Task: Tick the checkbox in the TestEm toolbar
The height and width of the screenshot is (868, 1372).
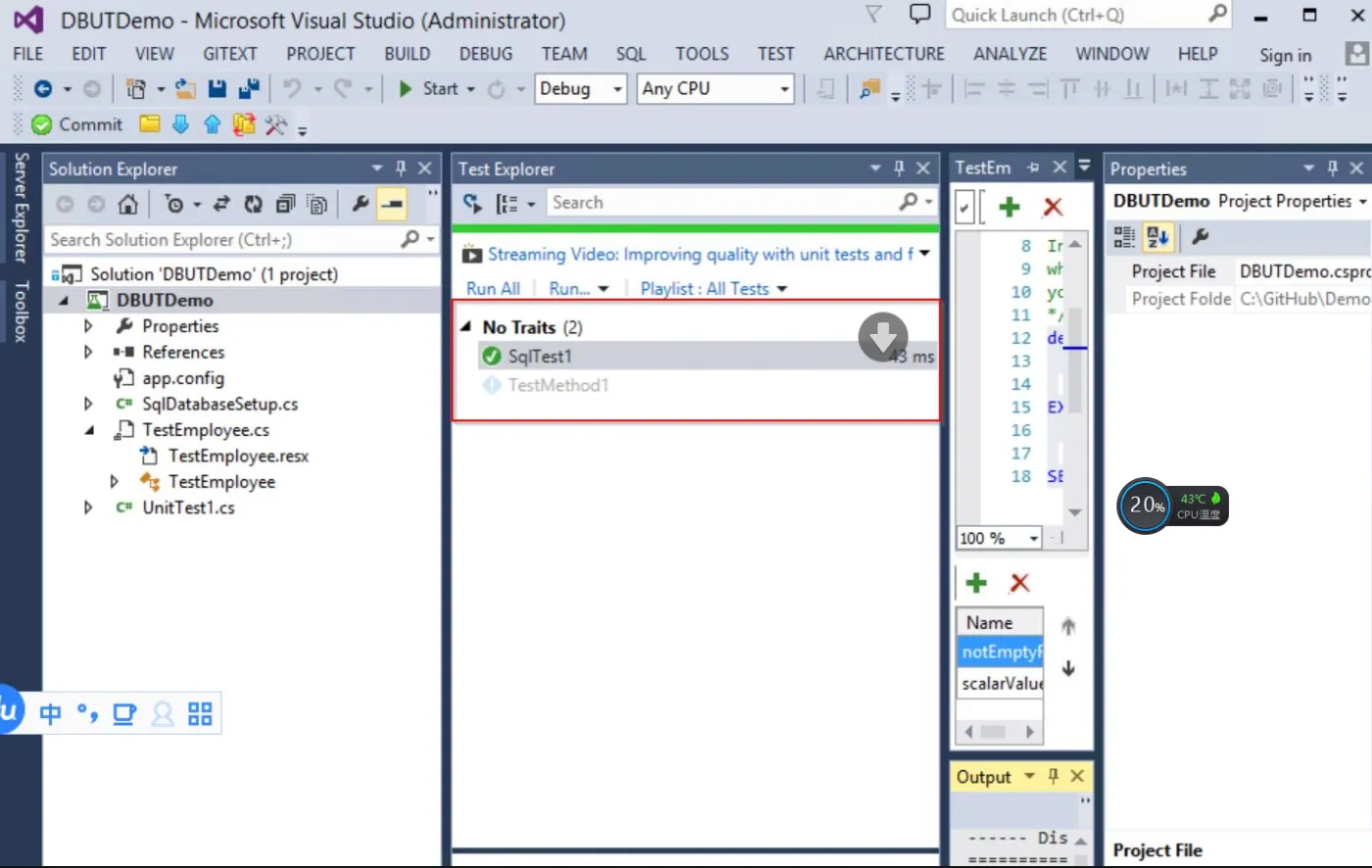Action: [965, 208]
